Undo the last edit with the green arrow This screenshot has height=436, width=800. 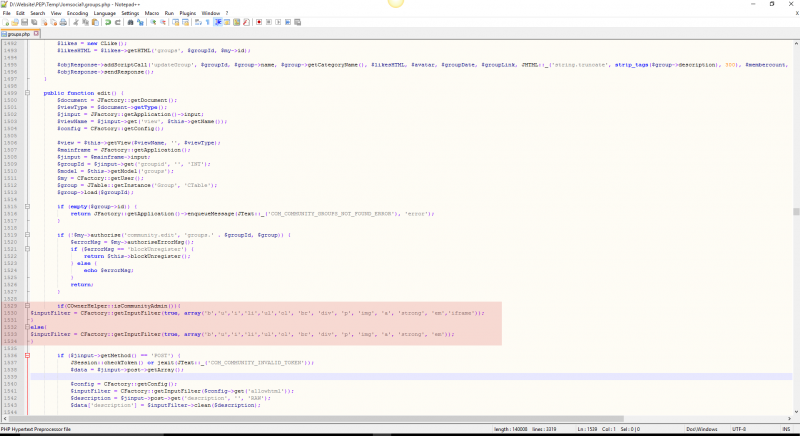tap(108, 22)
